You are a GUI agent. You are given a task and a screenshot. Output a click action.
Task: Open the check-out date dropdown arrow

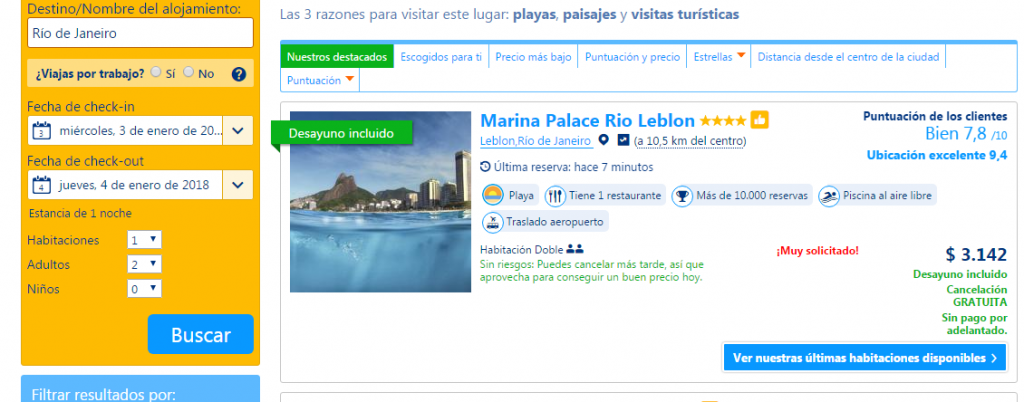click(x=238, y=184)
